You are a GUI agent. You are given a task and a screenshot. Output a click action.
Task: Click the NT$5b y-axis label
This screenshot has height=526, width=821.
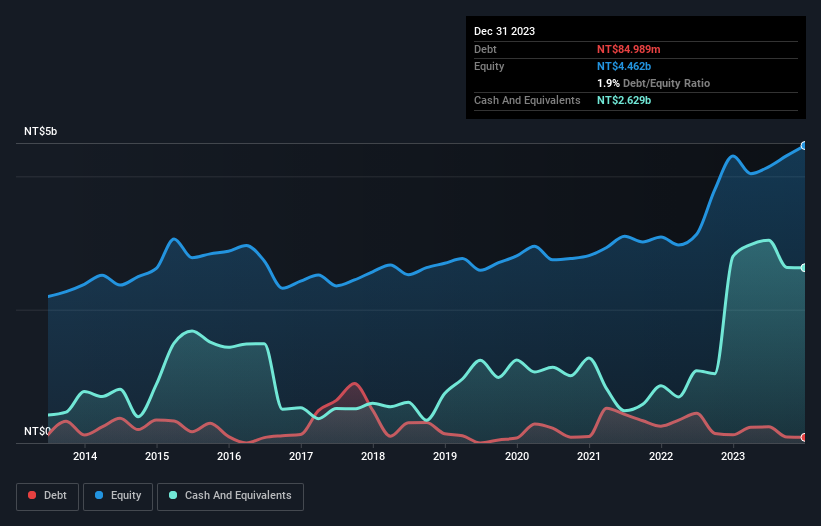40,131
